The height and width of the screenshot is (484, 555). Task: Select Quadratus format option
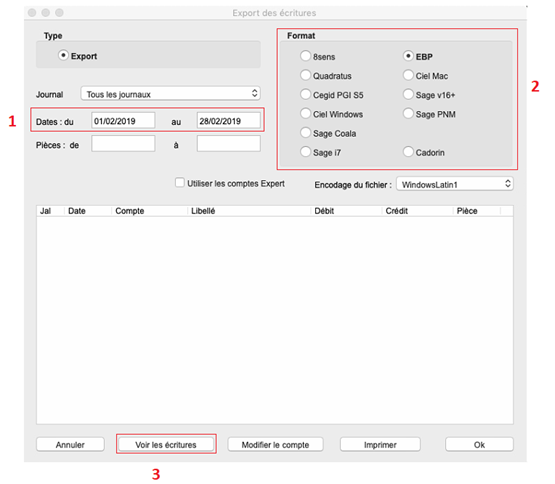coord(305,75)
